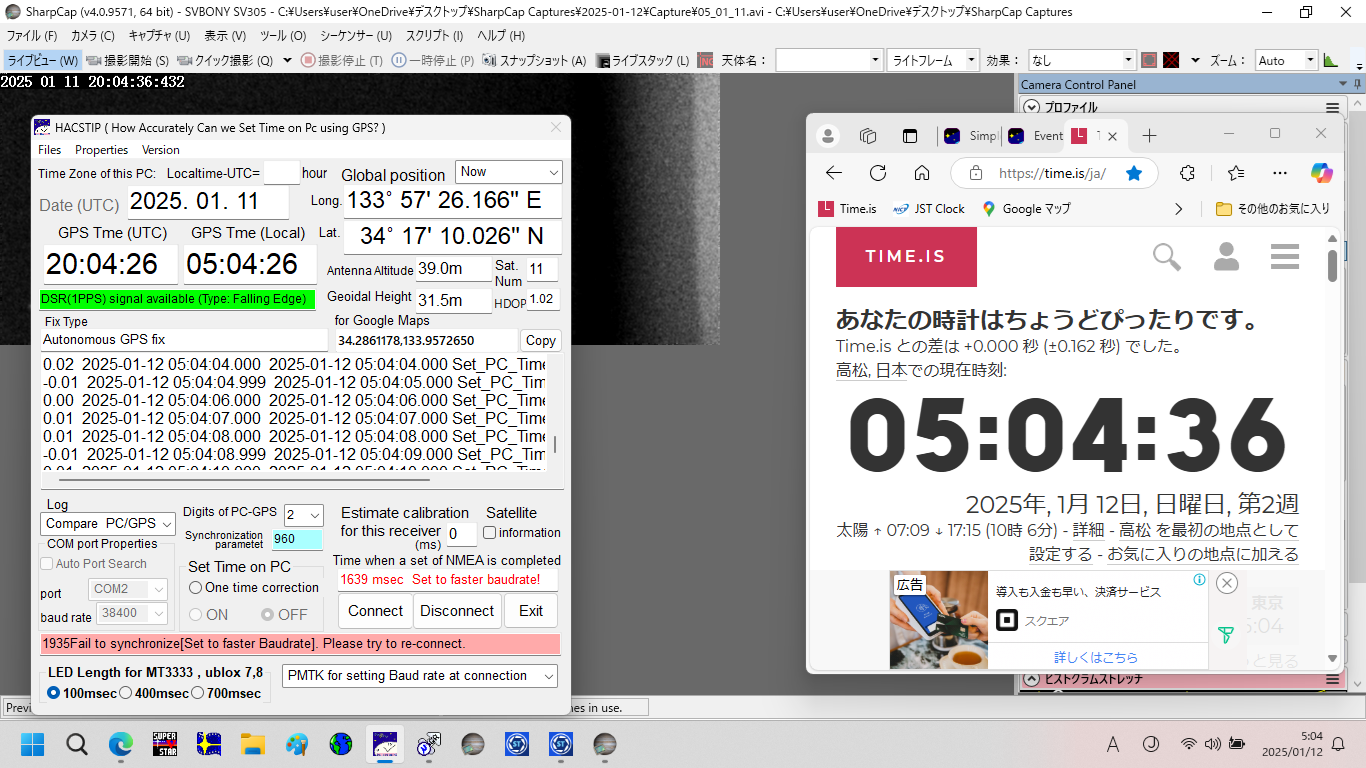Click the Edge home icon
Screen dimensions: 1366x768
point(922,173)
